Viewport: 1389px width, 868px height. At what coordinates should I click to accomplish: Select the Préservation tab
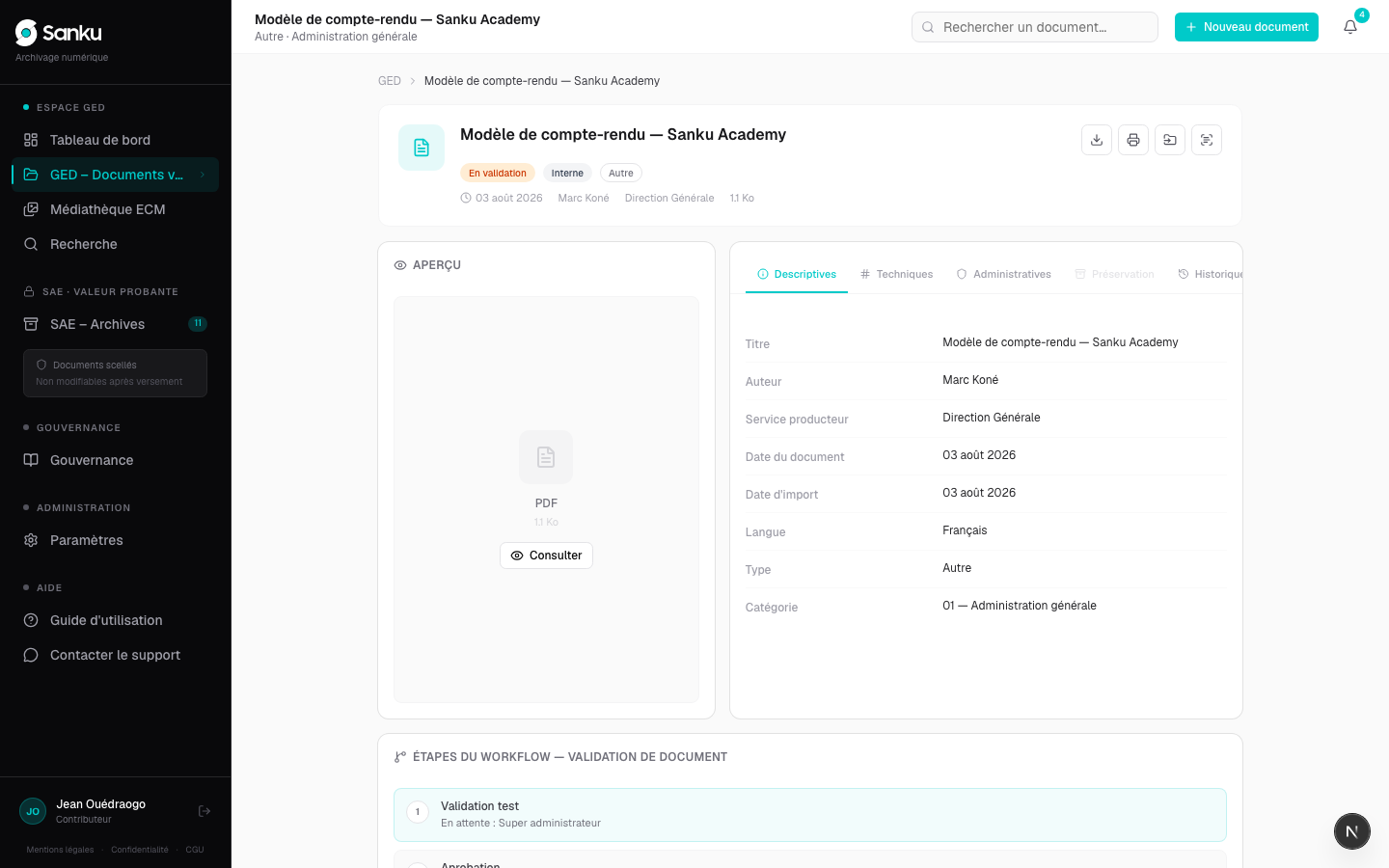coord(1114,274)
